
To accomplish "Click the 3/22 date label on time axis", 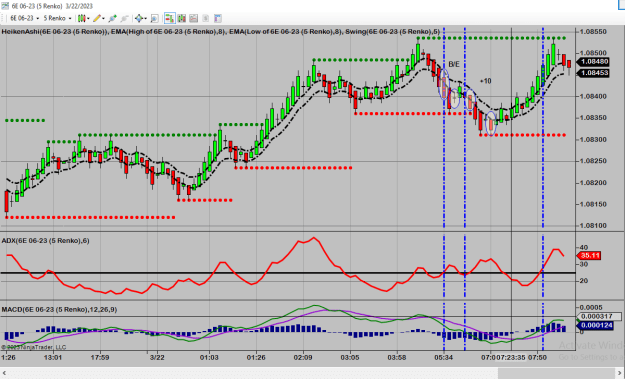I will [x=157, y=357].
